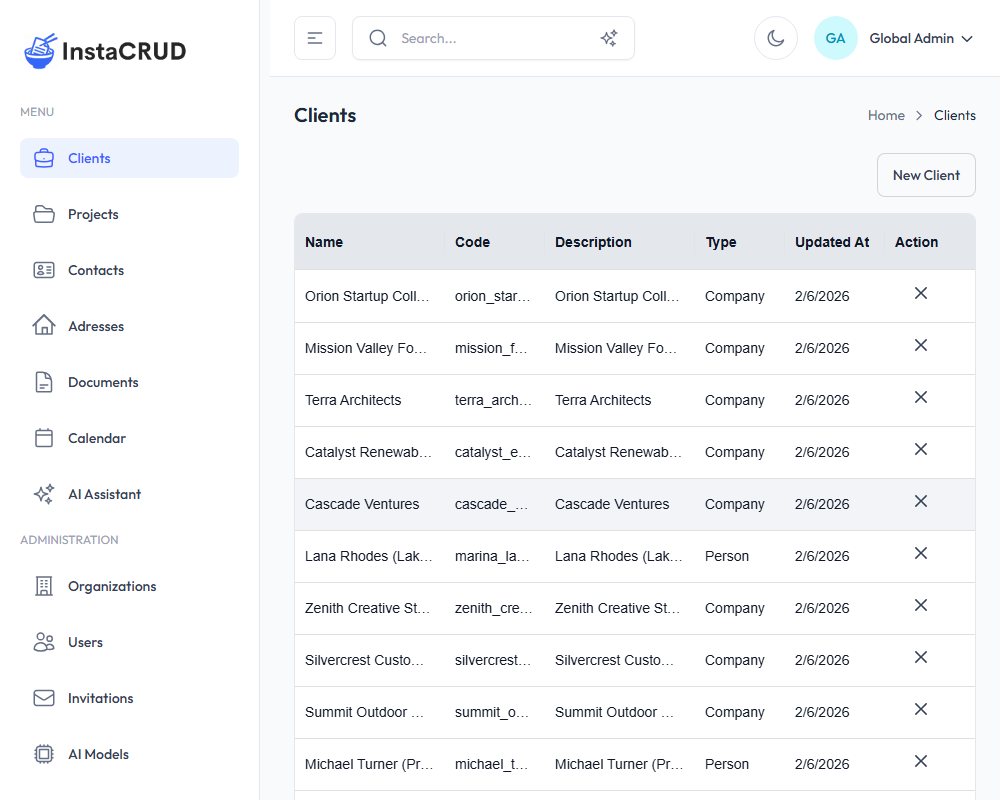Click the GA avatar circle
This screenshot has height=800, width=1000.
pos(835,38)
